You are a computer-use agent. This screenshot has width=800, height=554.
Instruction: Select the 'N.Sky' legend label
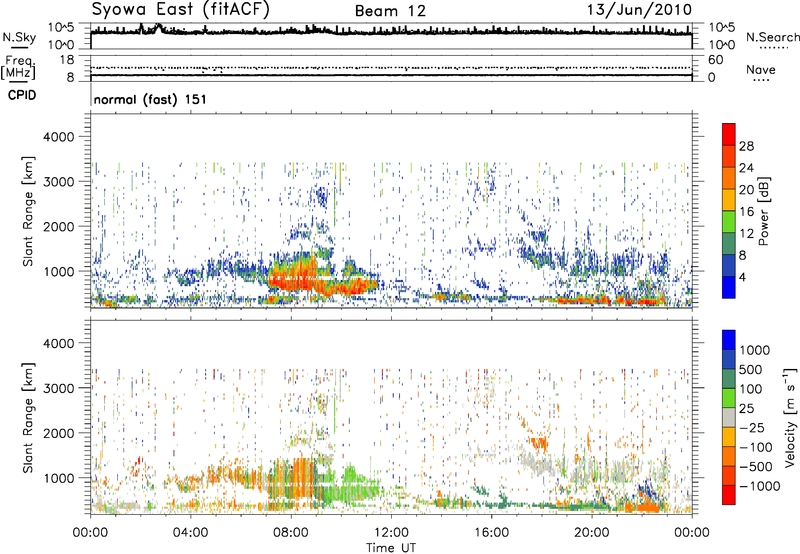[x=19, y=37]
